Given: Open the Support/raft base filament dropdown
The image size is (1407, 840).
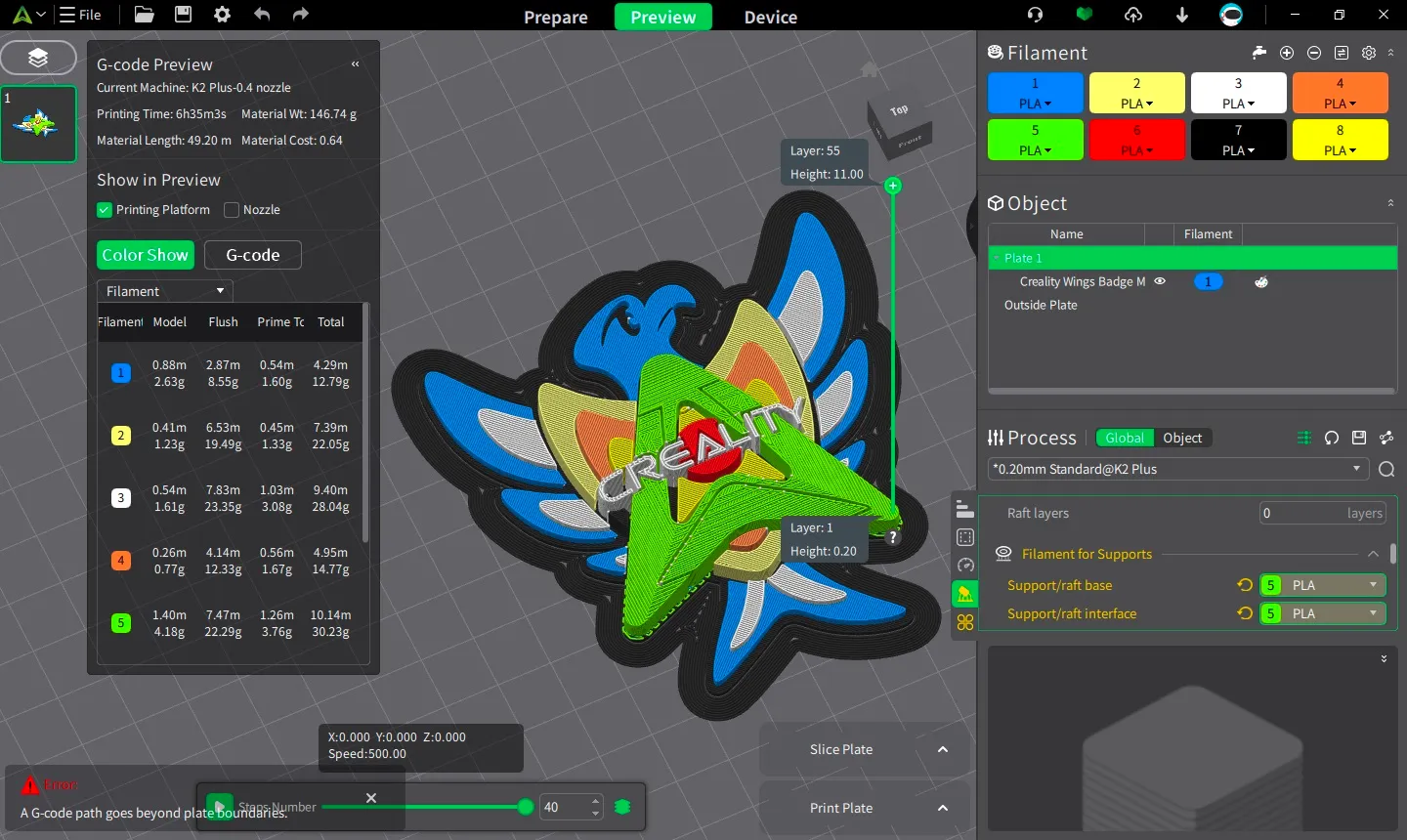Looking at the screenshot, I should 1323,585.
